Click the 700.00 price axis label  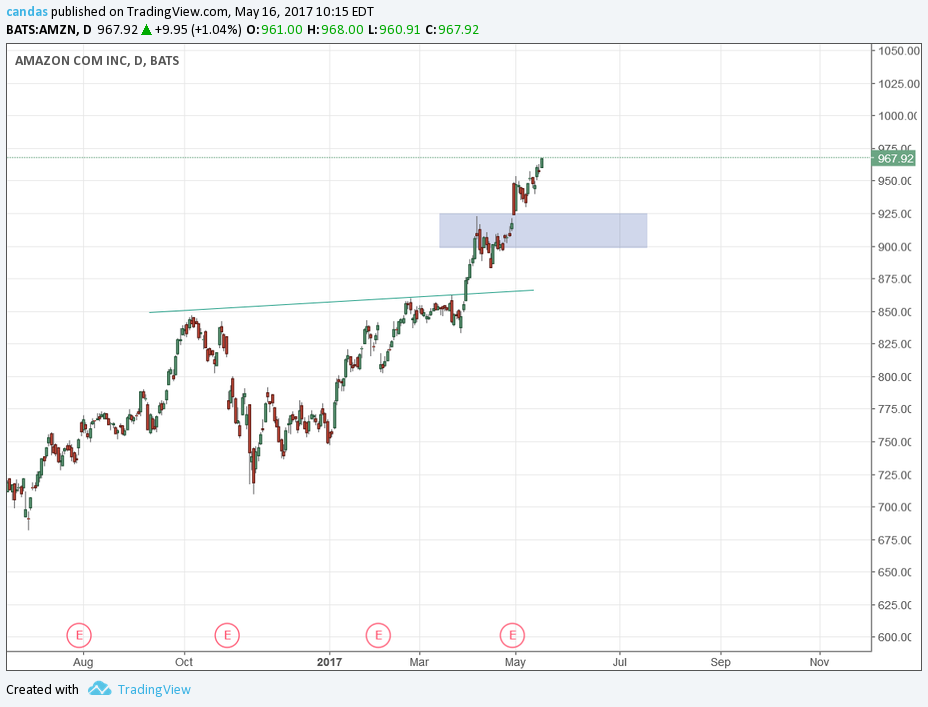[895, 507]
